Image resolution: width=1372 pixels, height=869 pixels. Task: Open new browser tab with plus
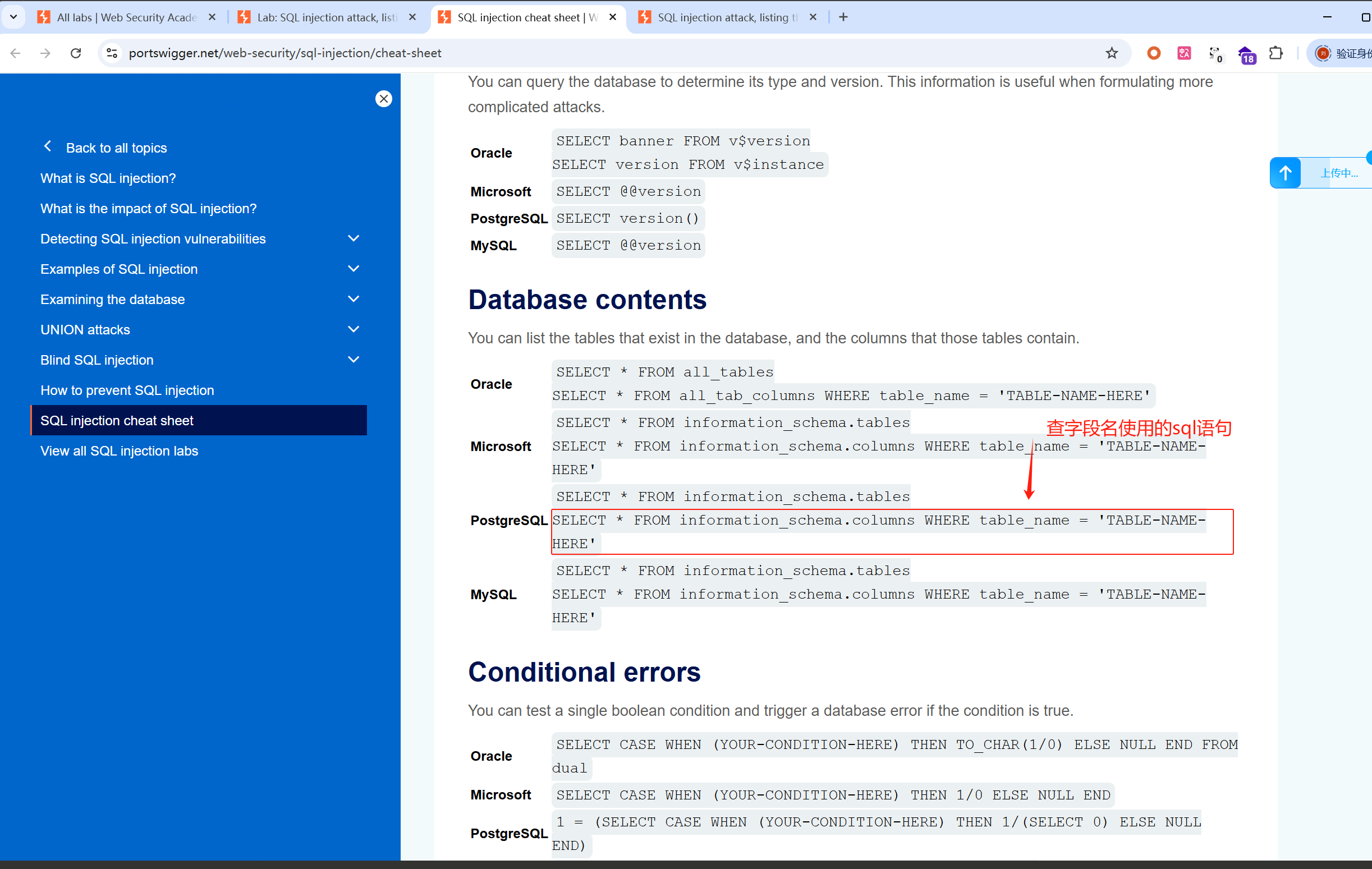coord(843,17)
